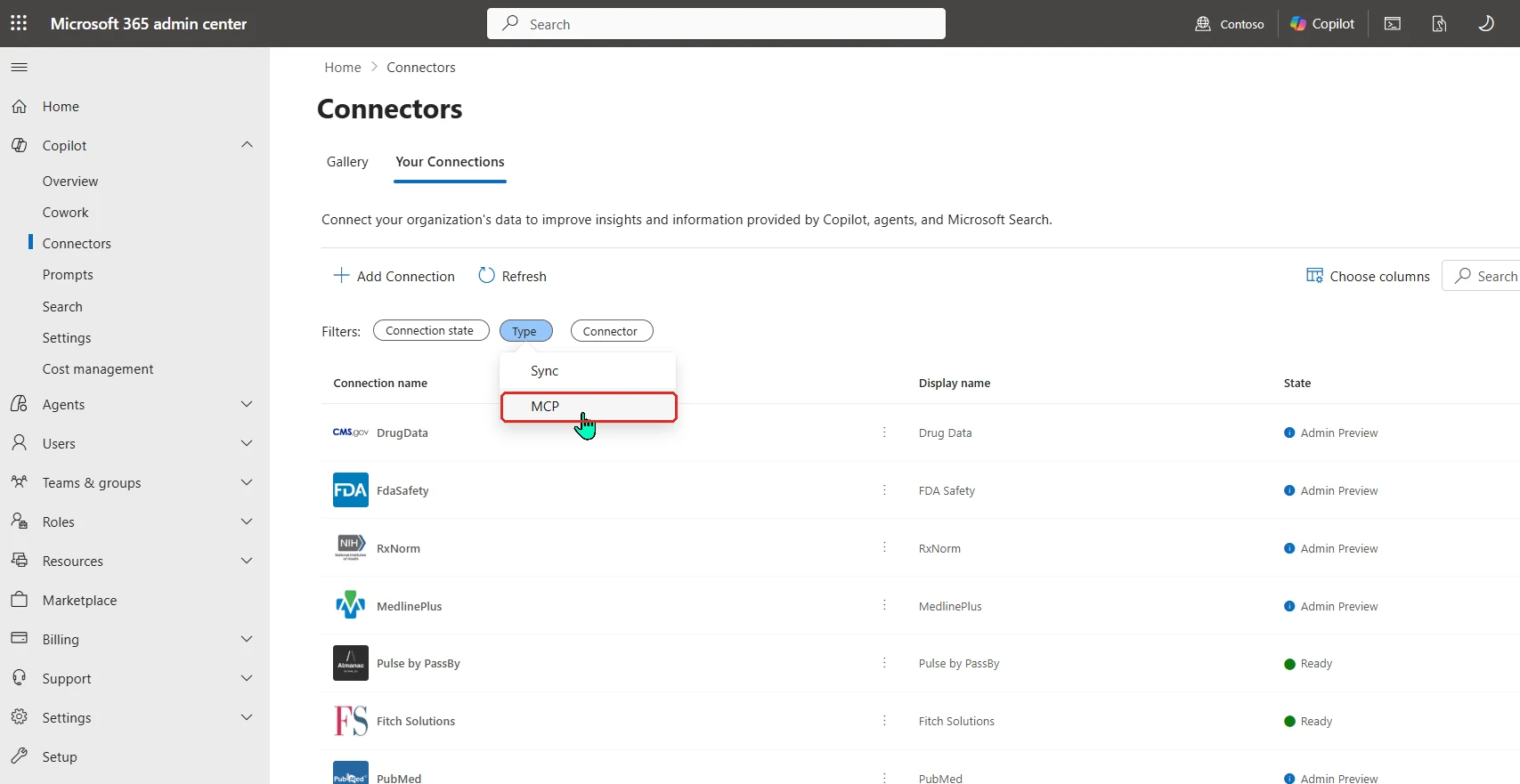Open more options for FdaSafety row
Viewport: 1520px width, 784px height.
tap(884, 490)
